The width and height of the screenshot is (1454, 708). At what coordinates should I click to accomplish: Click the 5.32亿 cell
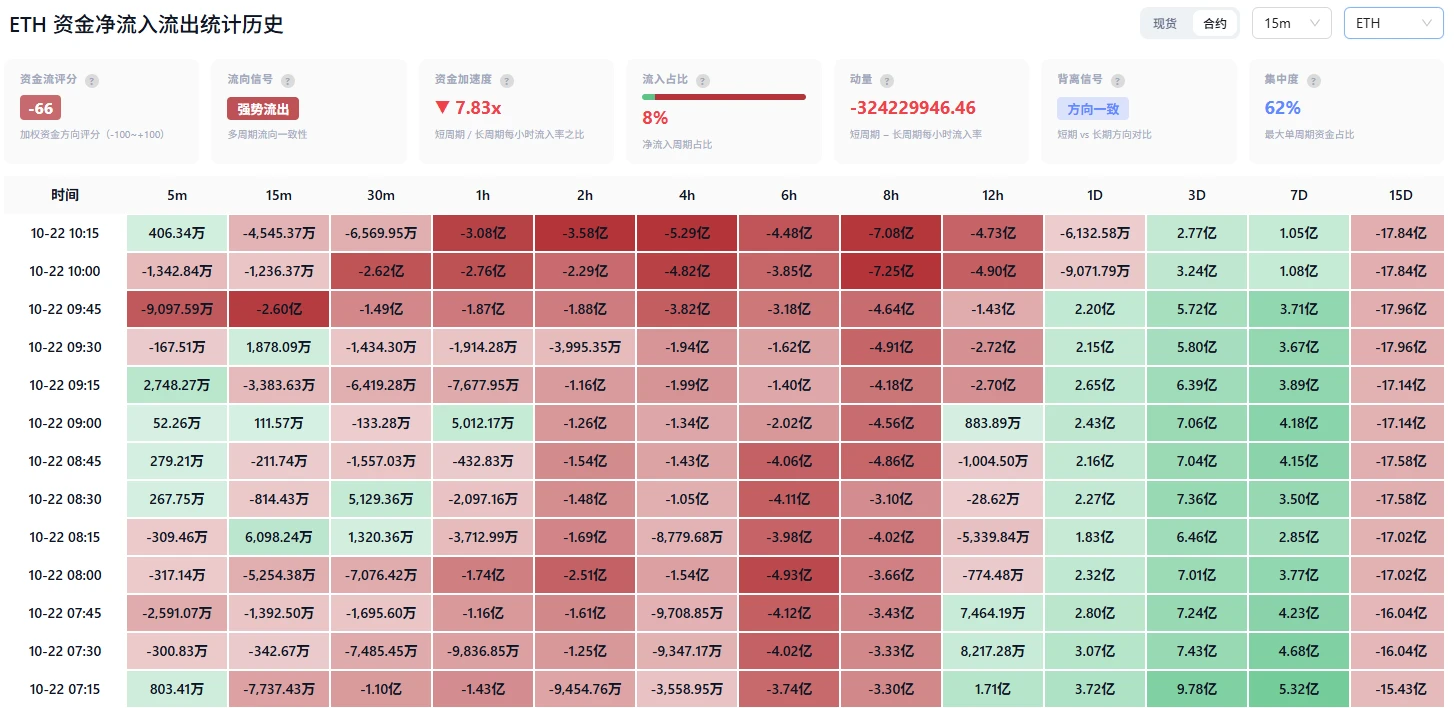tap(1299, 689)
